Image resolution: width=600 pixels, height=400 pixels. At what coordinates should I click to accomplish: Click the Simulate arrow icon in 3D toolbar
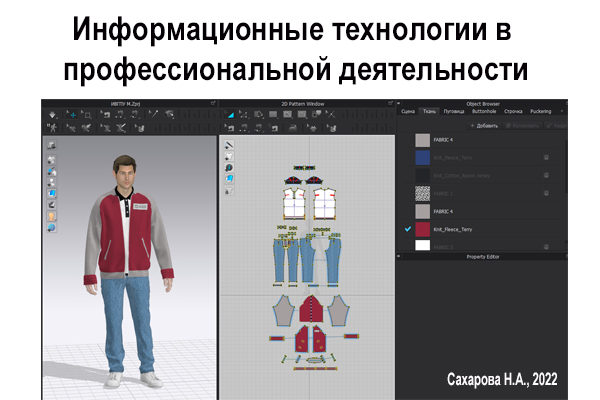point(51,115)
